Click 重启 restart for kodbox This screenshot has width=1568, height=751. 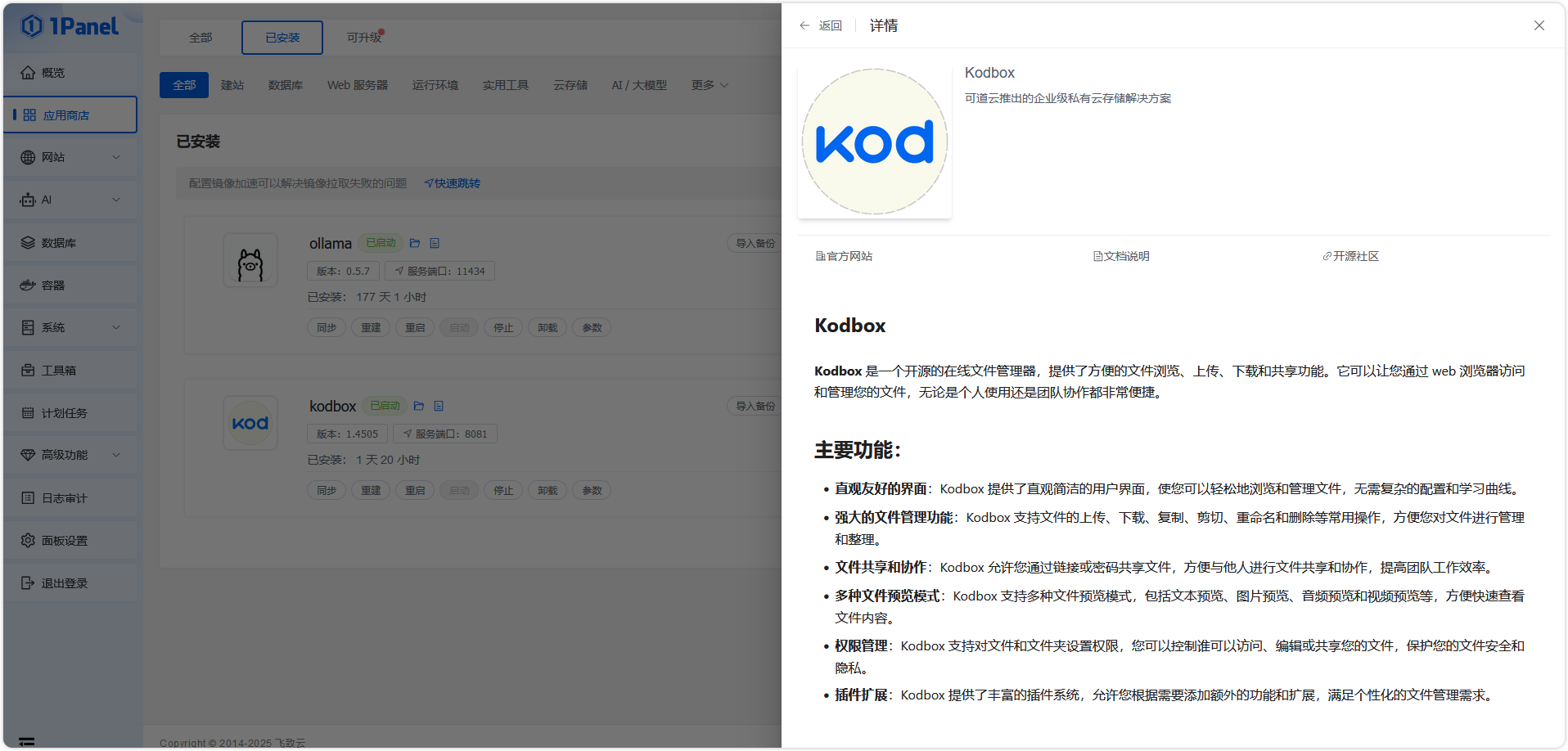point(415,490)
